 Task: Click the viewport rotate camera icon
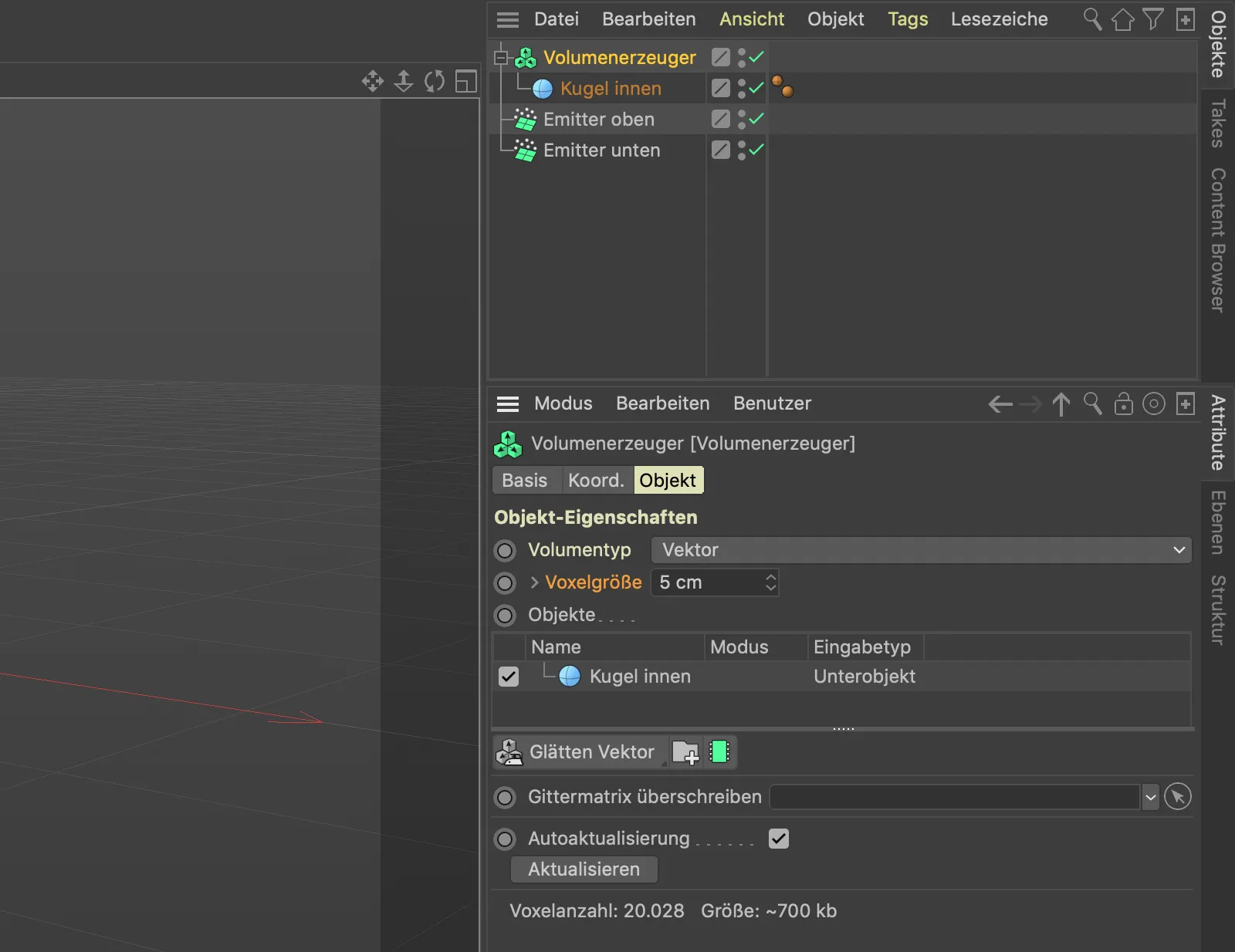coord(435,81)
